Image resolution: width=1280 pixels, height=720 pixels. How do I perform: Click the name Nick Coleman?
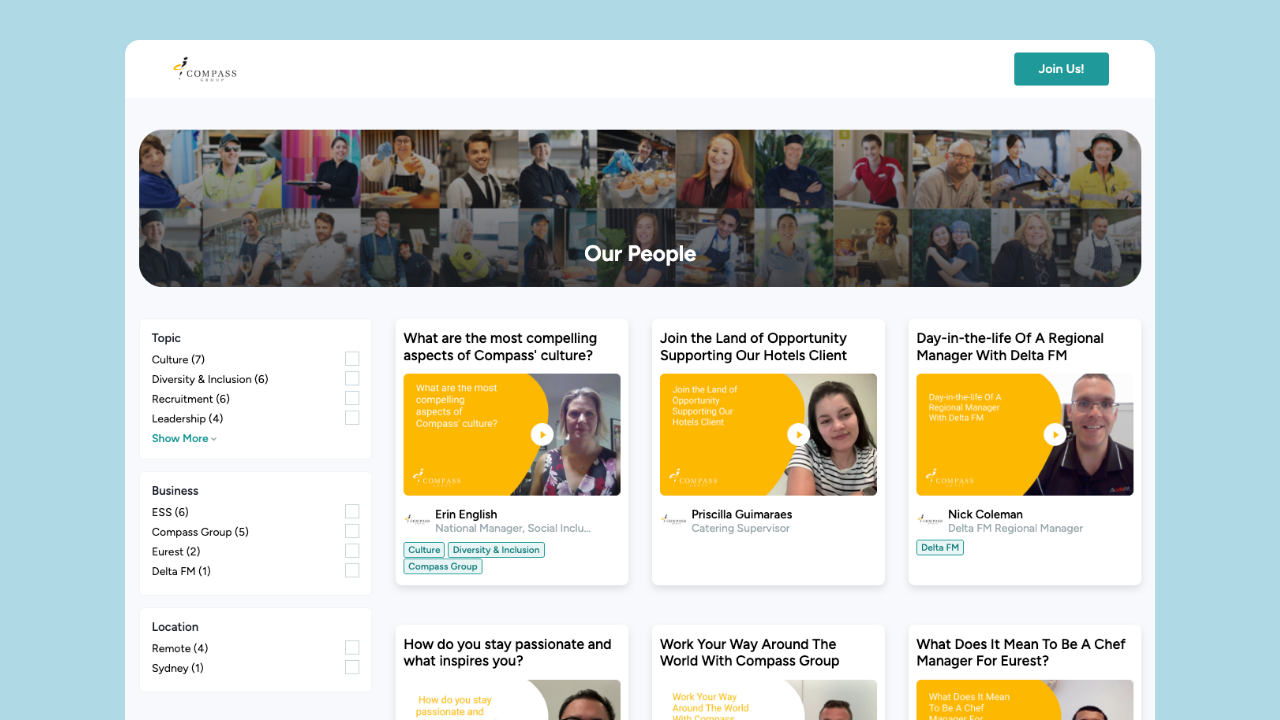tap(985, 515)
